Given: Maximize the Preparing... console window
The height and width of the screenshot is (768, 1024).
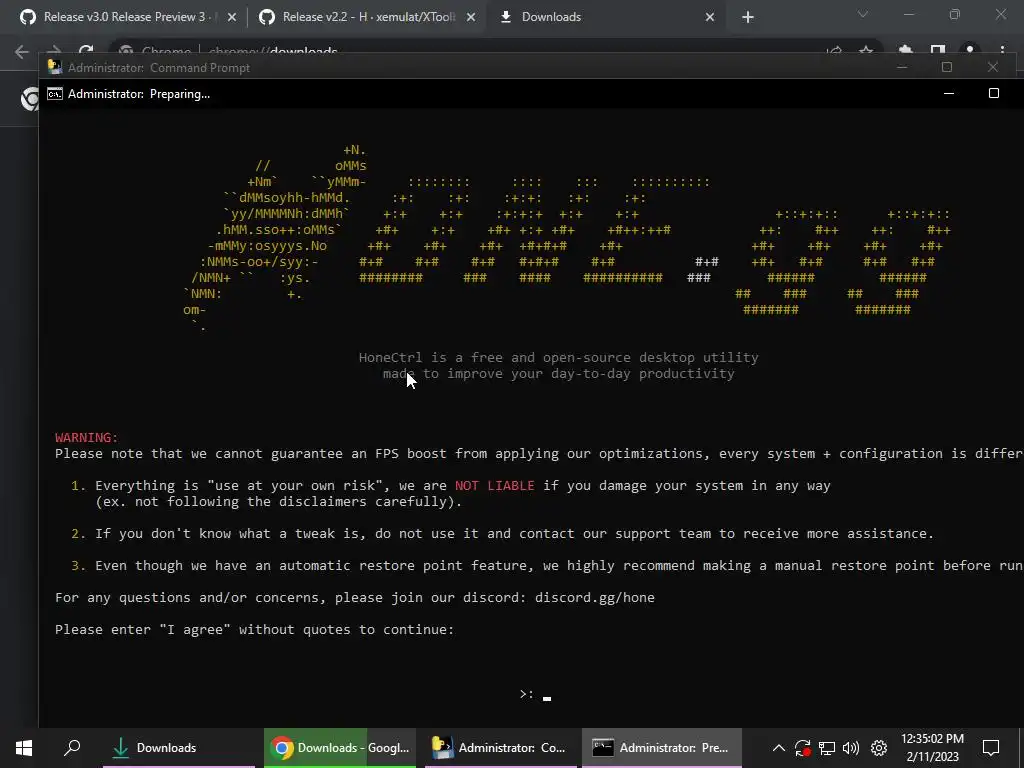Looking at the screenshot, I should (x=993, y=93).
